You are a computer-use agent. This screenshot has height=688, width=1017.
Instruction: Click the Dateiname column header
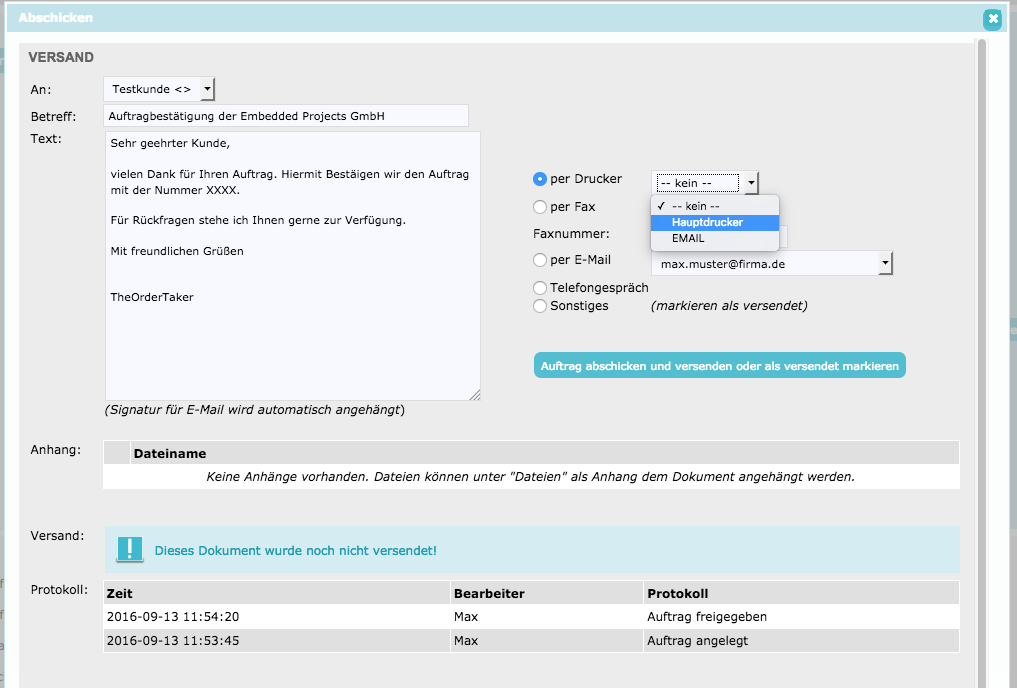click(x=170, y=454)
